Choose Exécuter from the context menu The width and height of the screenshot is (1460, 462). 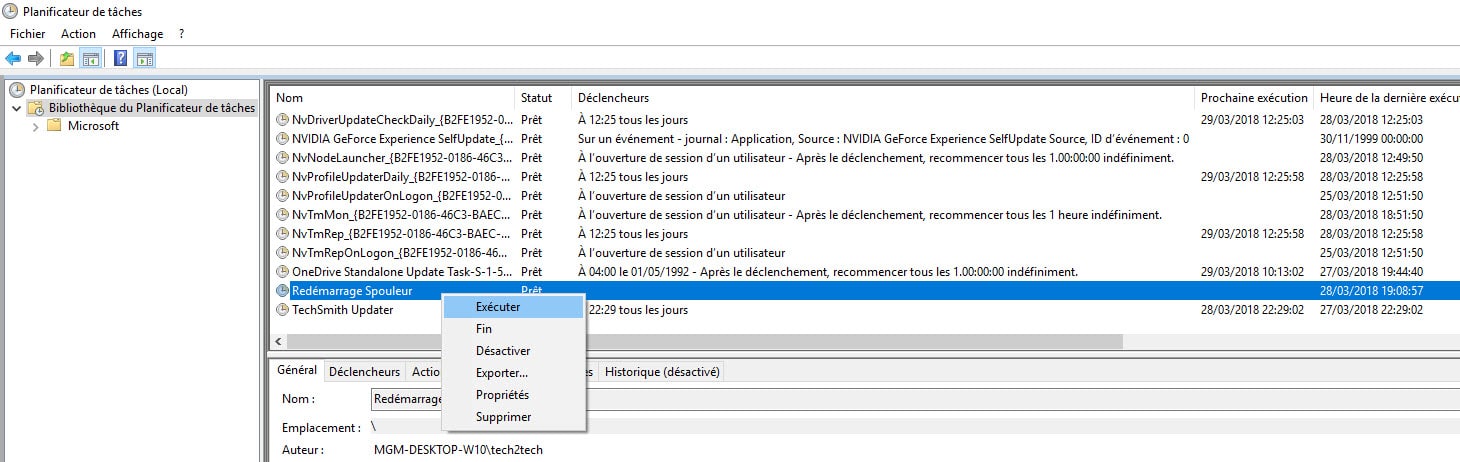pos(498,307)
